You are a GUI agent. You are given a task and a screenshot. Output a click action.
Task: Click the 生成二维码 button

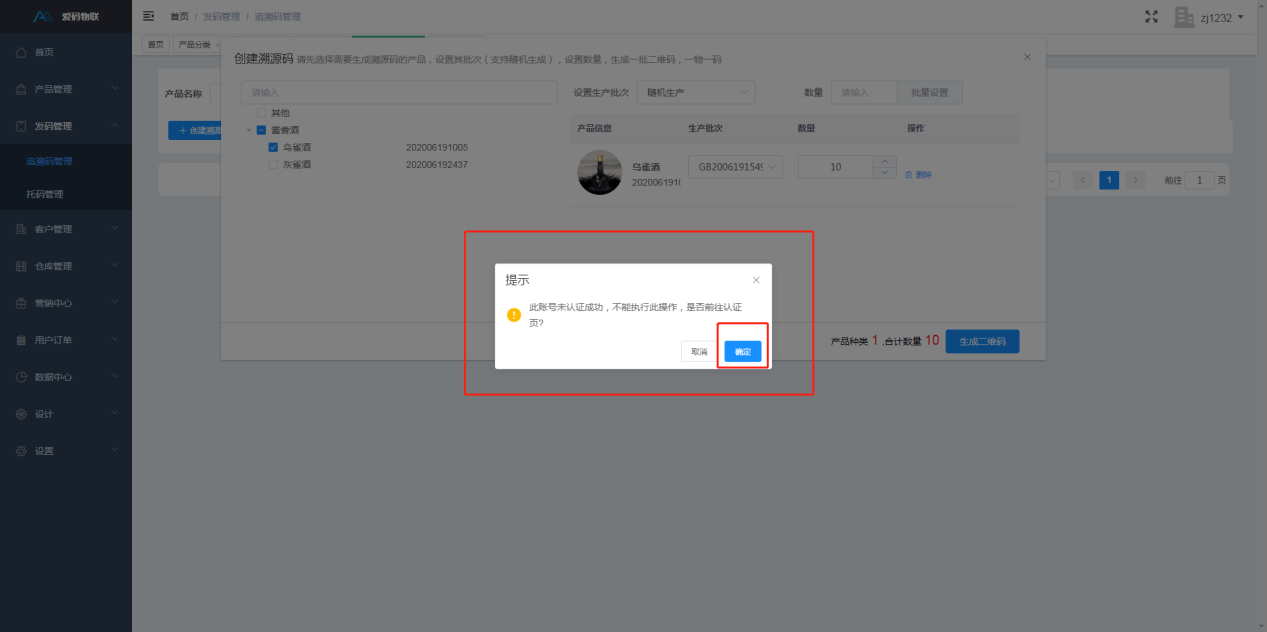[982, 341]
